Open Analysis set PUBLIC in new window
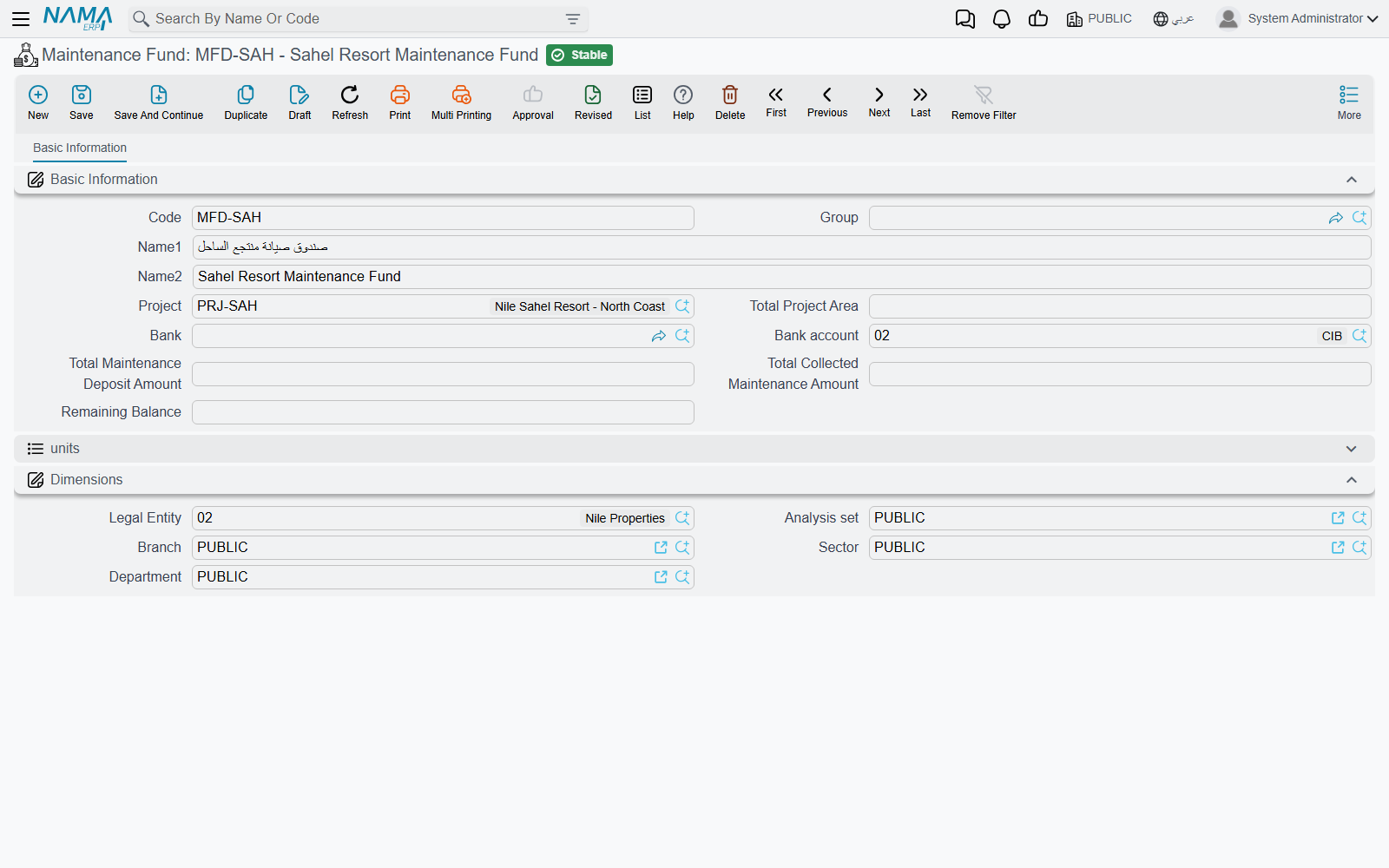 tap(1338, 518)
